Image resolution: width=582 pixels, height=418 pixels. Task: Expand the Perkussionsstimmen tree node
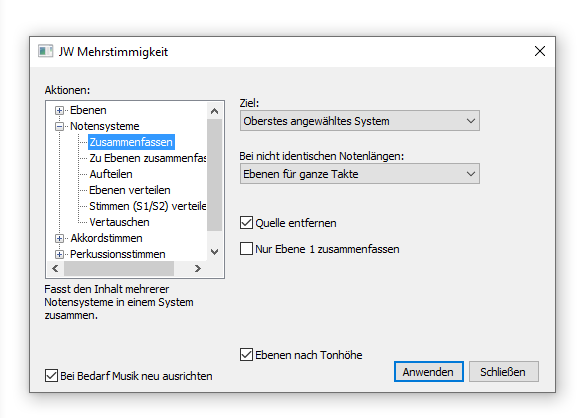(x=59, y=254)
